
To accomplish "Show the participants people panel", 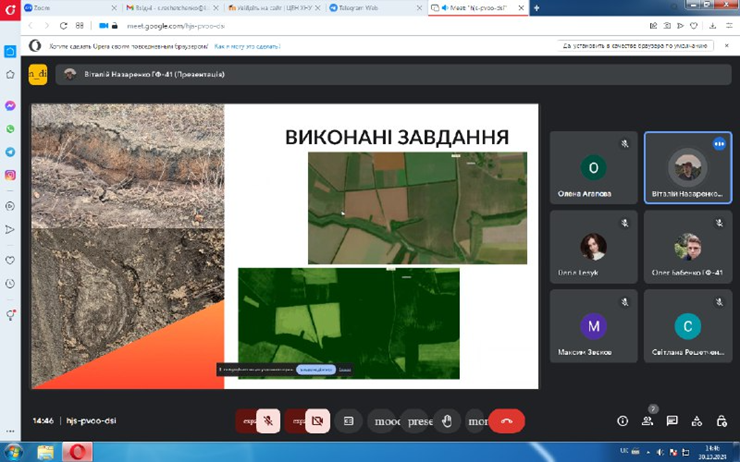I will [x=648, y=421].
